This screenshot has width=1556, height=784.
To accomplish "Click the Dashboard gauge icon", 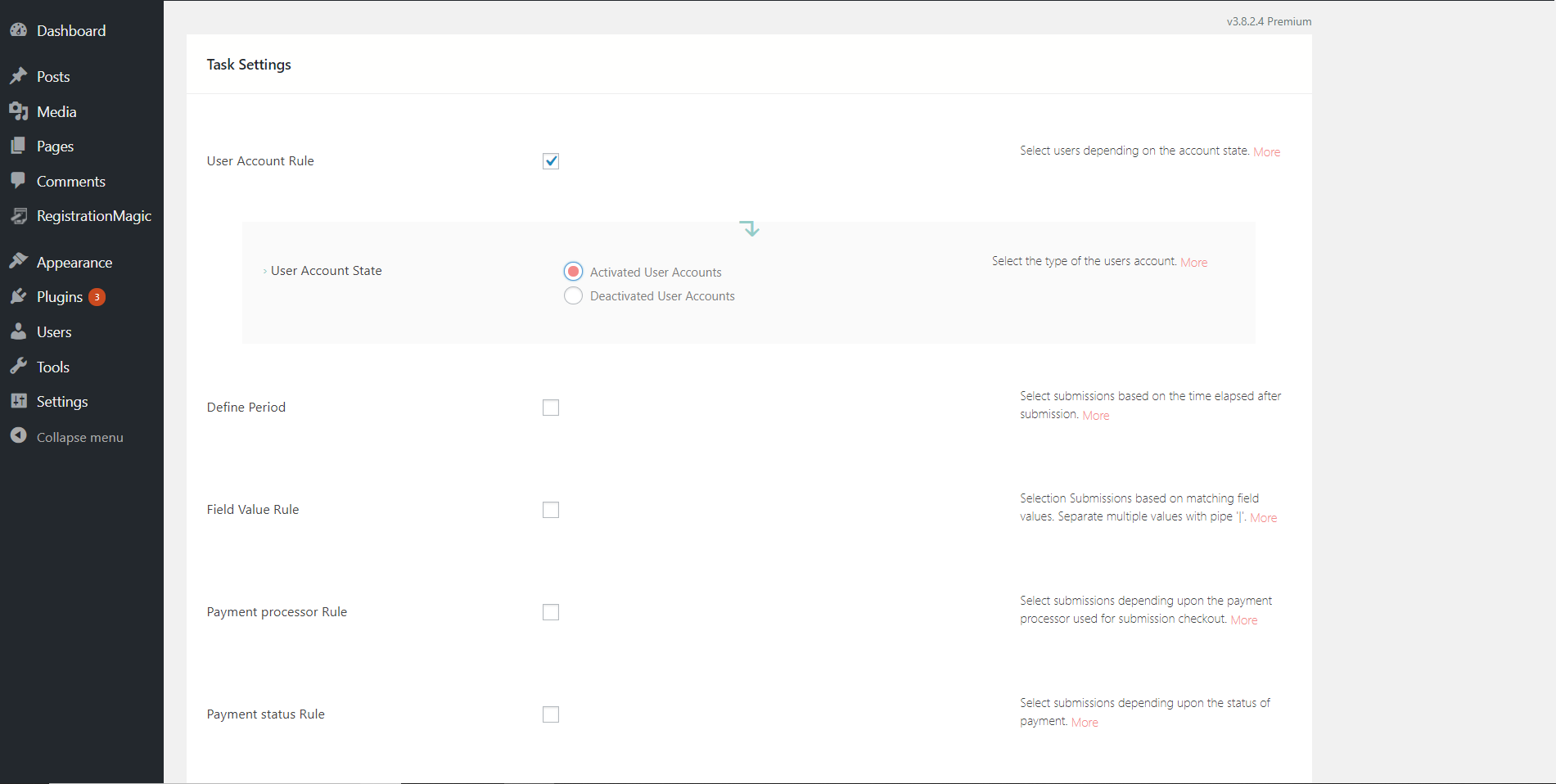I will coord(18,30).
